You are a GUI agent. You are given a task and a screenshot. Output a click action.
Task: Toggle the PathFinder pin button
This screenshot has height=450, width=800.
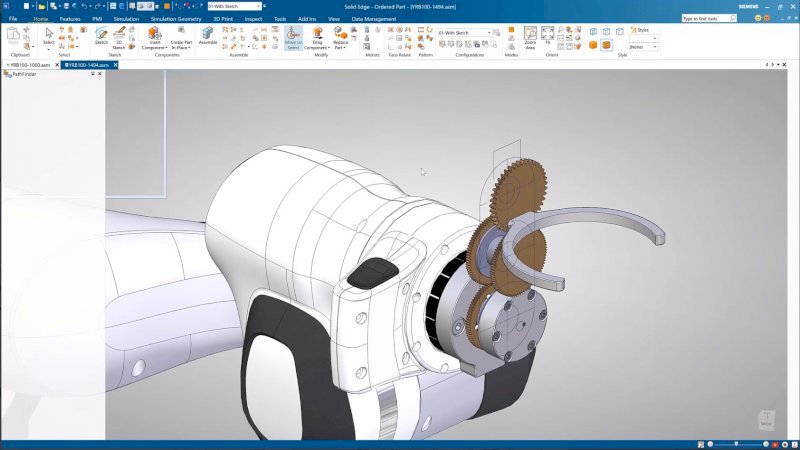[93, 74]
